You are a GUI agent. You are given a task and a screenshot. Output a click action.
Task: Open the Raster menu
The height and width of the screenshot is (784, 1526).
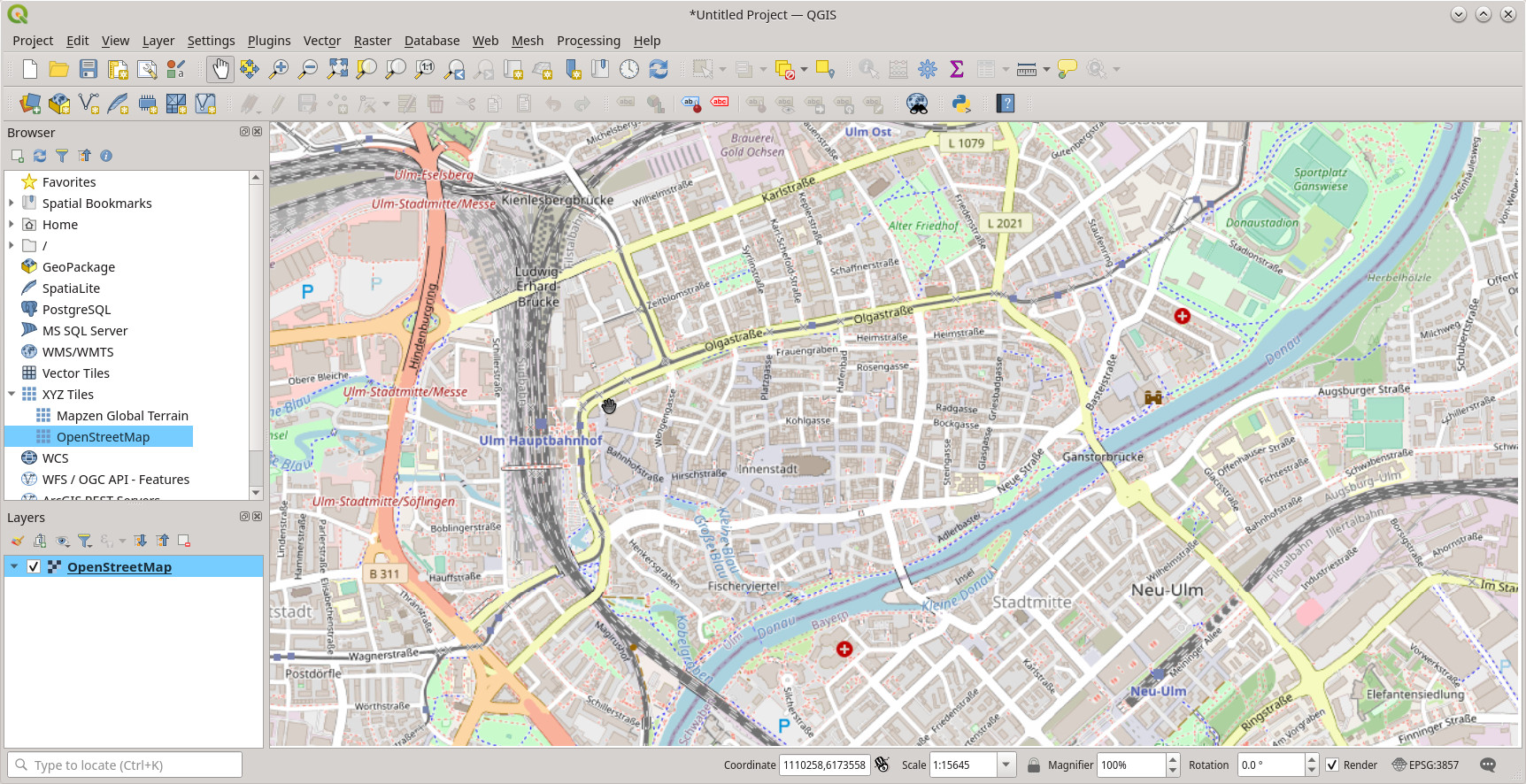click(373, 41)
